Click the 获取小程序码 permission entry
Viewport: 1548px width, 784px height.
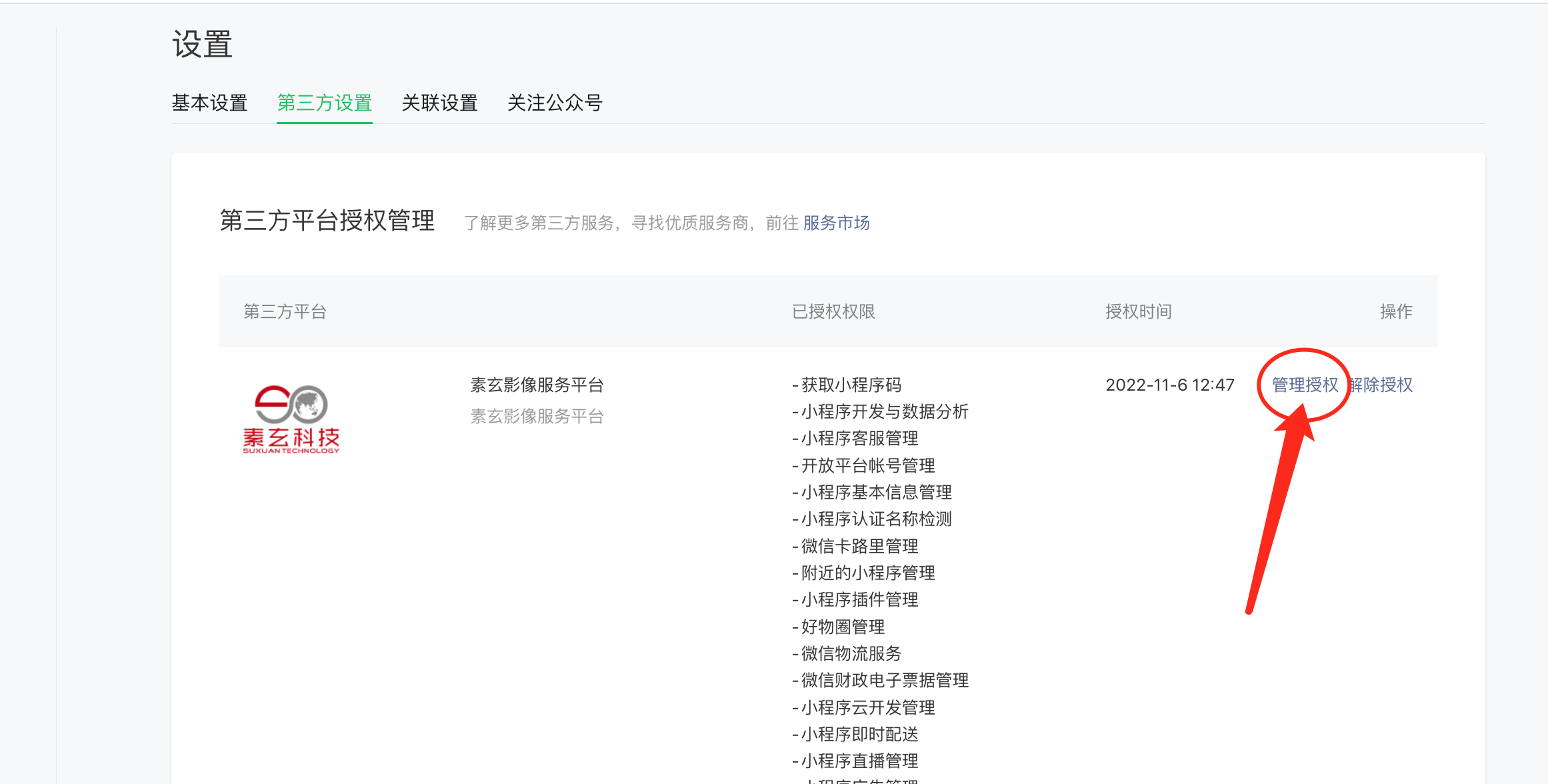pyautogui.click(x=851, y=385)
